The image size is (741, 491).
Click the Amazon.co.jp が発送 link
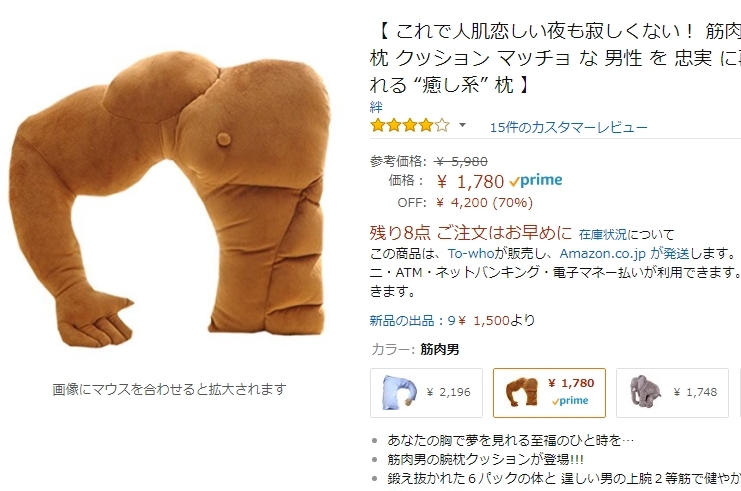click(x=624, y=254)
